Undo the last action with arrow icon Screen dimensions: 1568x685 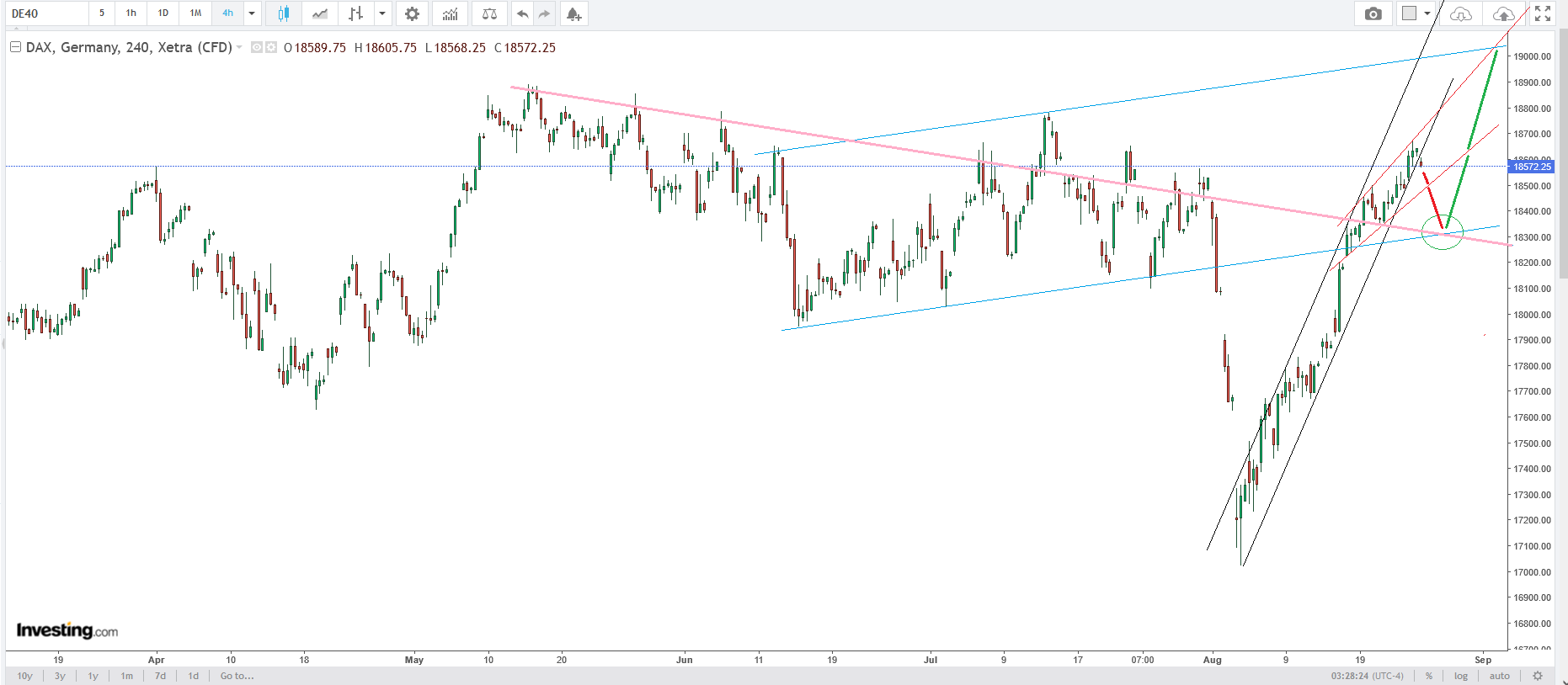point(523,13)
